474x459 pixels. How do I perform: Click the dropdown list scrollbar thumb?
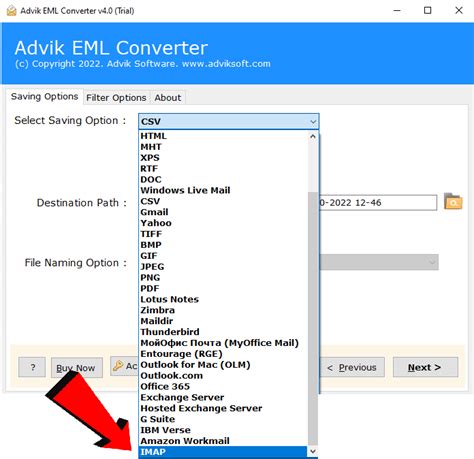313,318
